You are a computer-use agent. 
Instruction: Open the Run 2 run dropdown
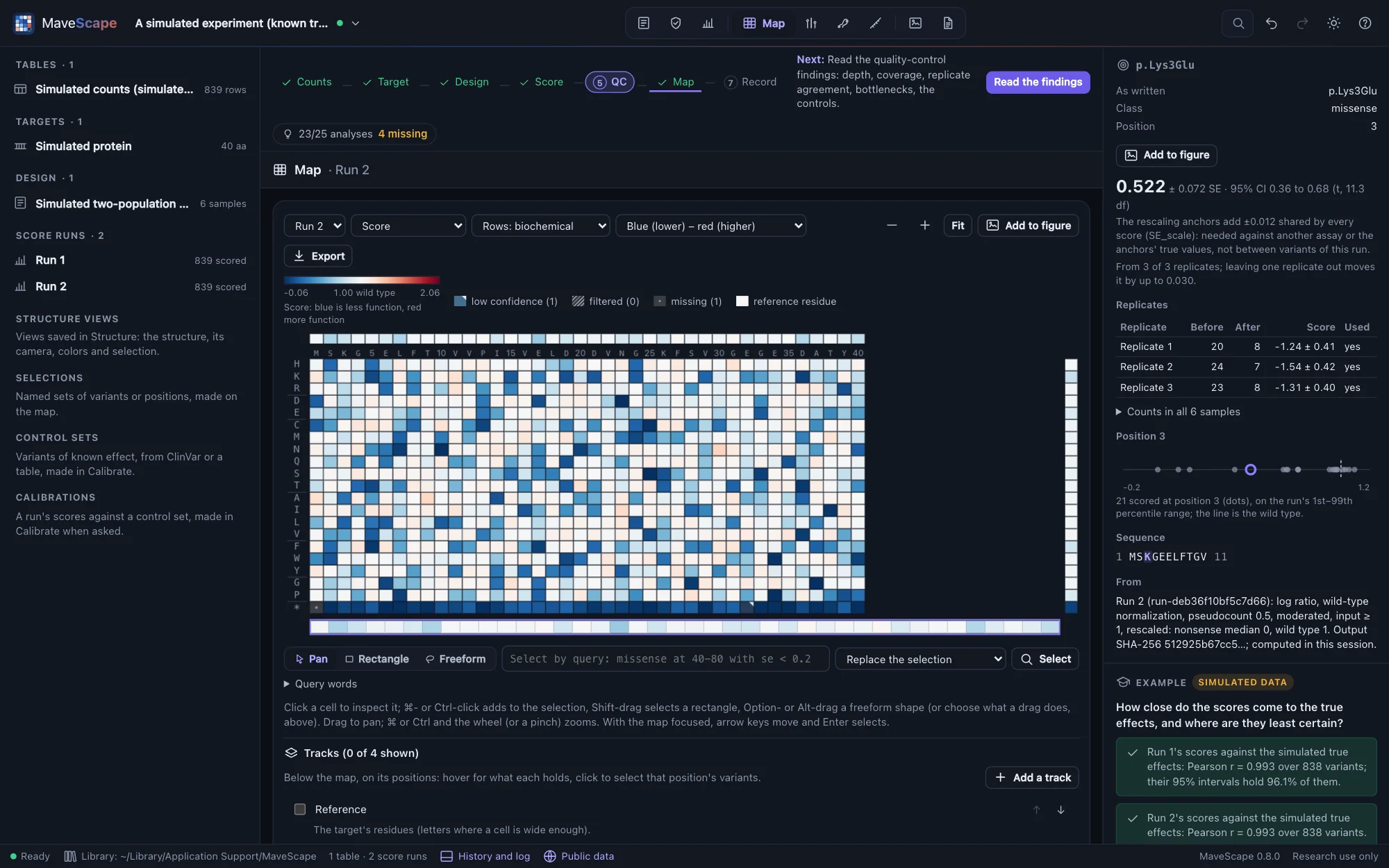pyautogui.click(x=315, y=226)
